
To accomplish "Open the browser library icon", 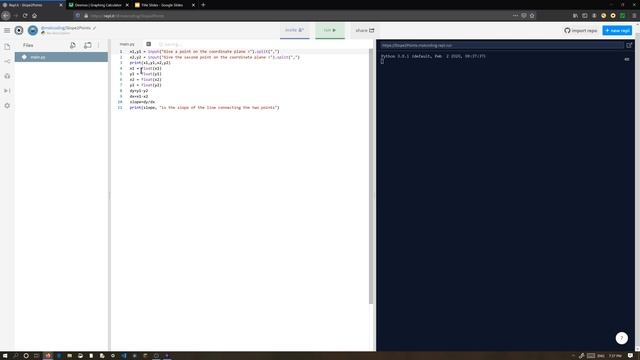I will point(575,16).
